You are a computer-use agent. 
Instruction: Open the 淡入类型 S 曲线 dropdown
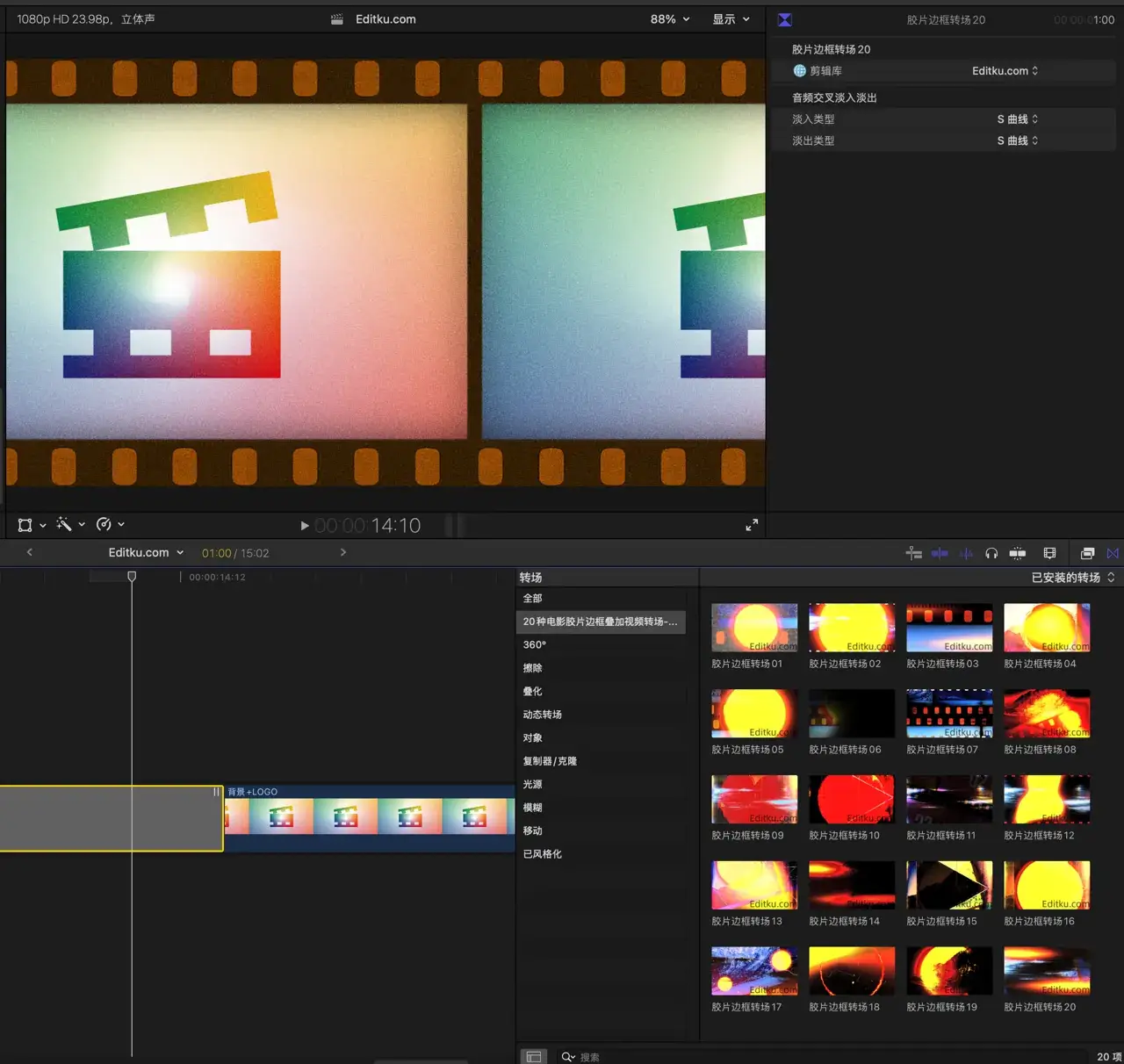pos(1017,119)
